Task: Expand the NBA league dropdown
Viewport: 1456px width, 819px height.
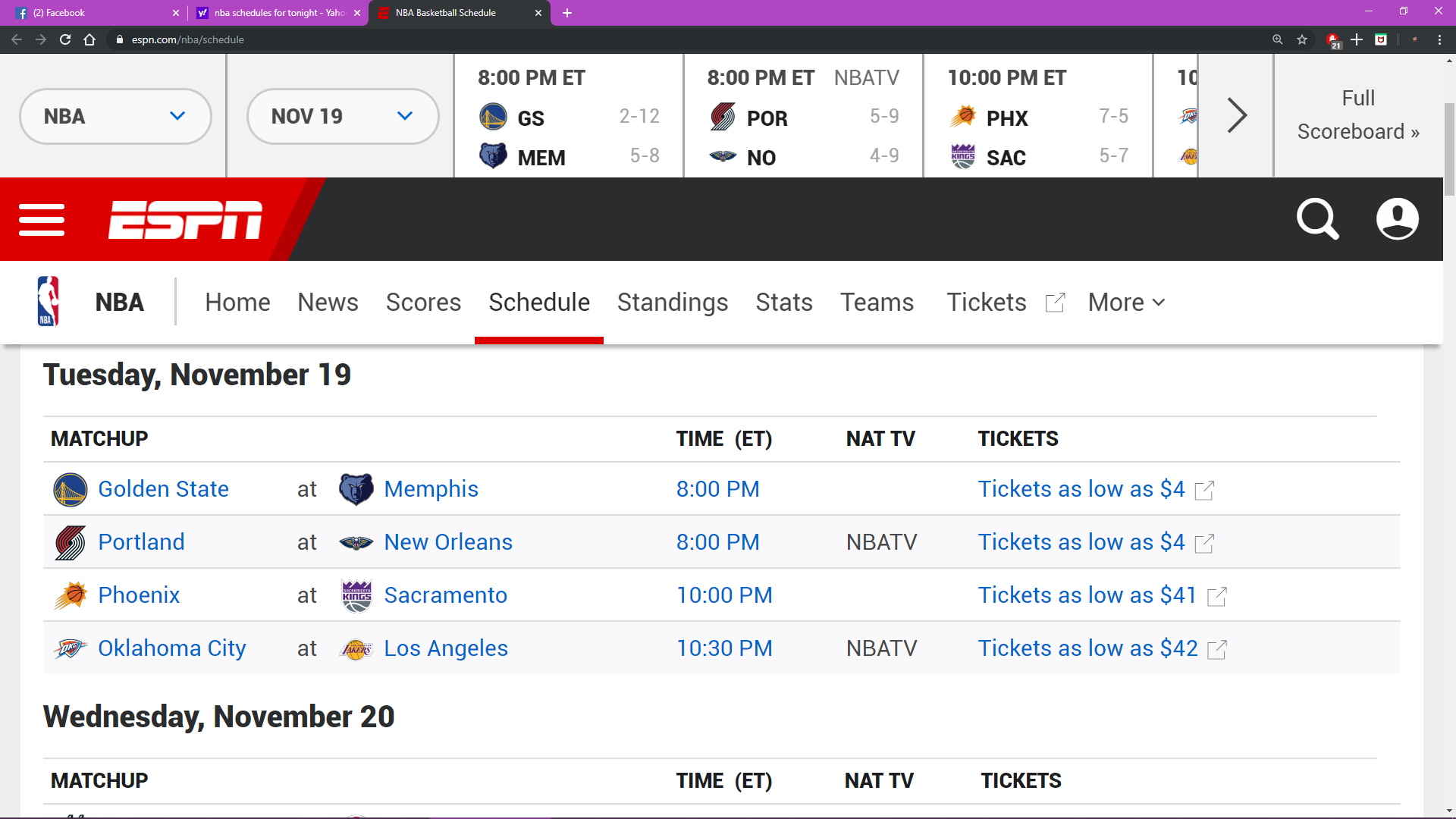Action: [x=115, y=116]
